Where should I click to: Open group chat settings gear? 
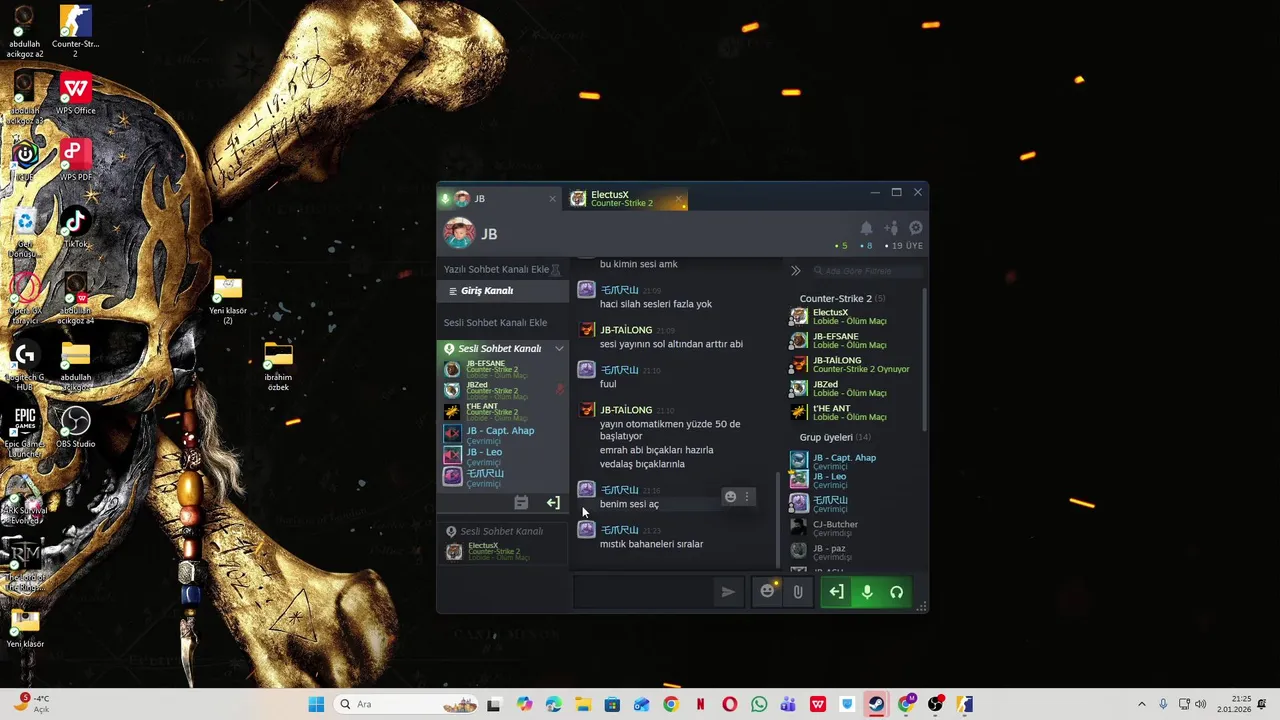[x=915, y=228]
